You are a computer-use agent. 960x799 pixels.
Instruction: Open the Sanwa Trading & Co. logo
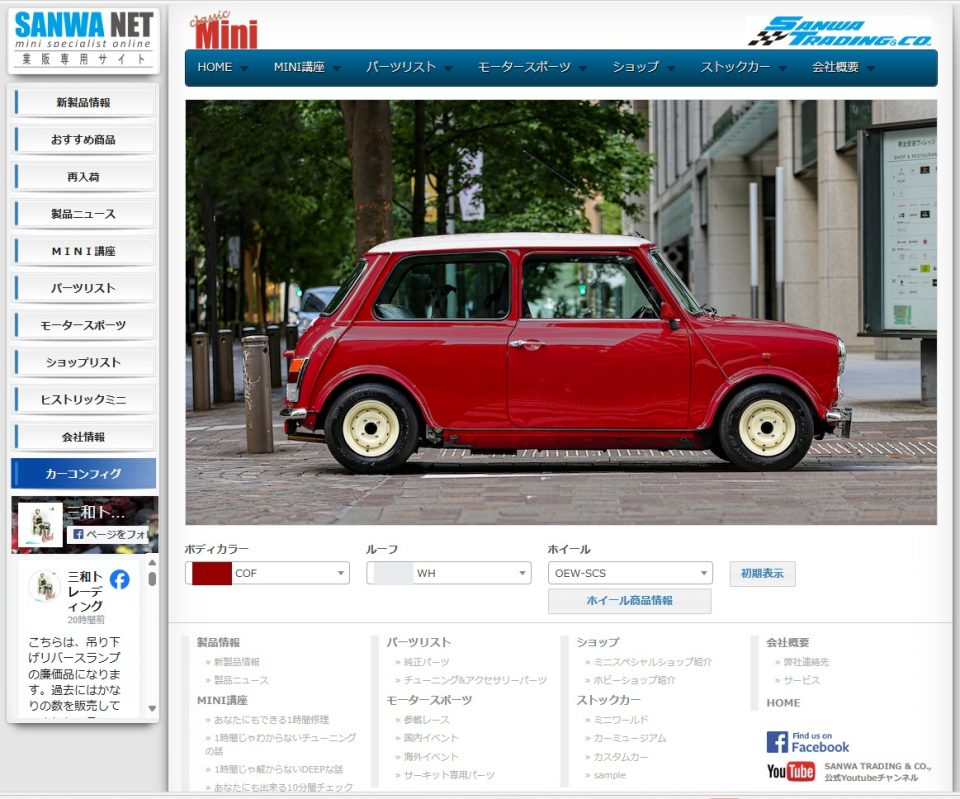pyautogui.click(x=840, y=31)
